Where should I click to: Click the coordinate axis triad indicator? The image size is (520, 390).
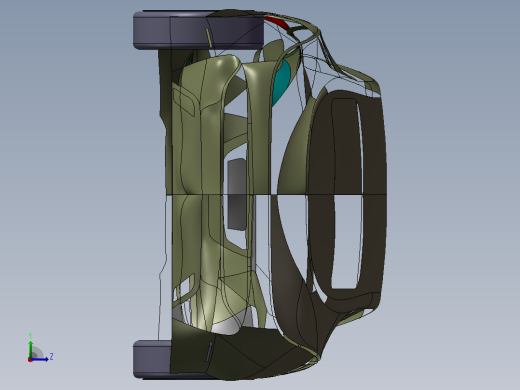40,349
